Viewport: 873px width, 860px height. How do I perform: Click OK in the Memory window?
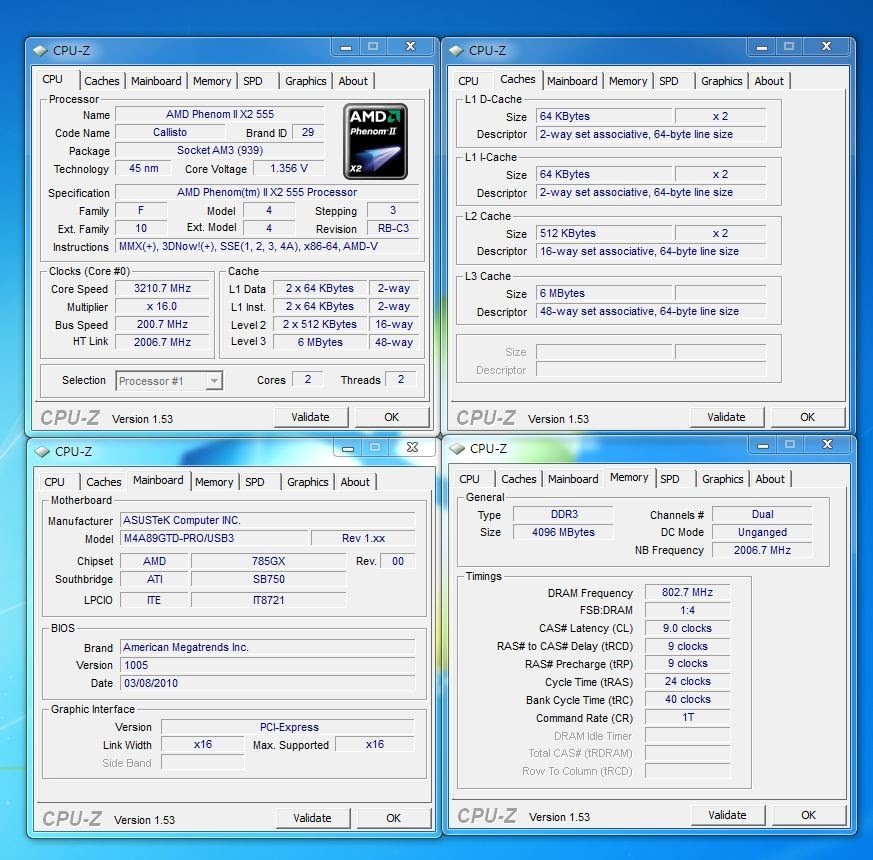coord(808,815)
